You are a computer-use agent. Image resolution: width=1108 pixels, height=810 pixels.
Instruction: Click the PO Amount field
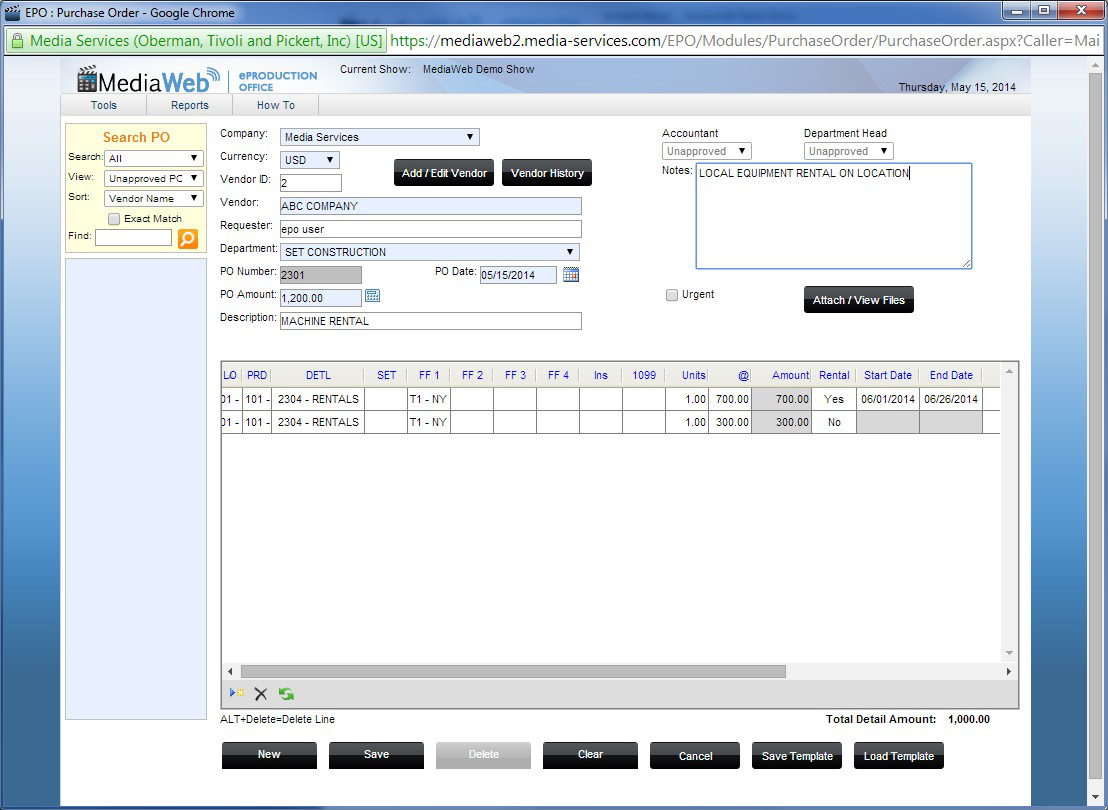321,298
